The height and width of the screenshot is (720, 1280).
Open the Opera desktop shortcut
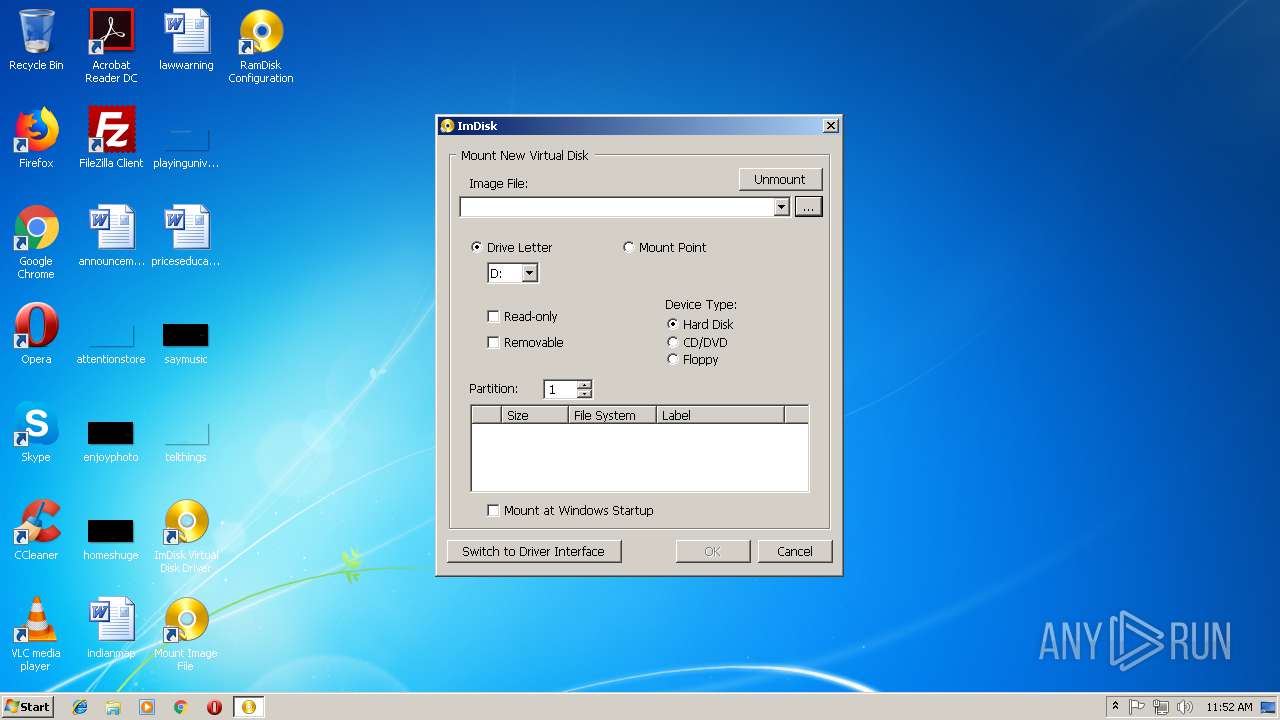click(x=36, y=334)
